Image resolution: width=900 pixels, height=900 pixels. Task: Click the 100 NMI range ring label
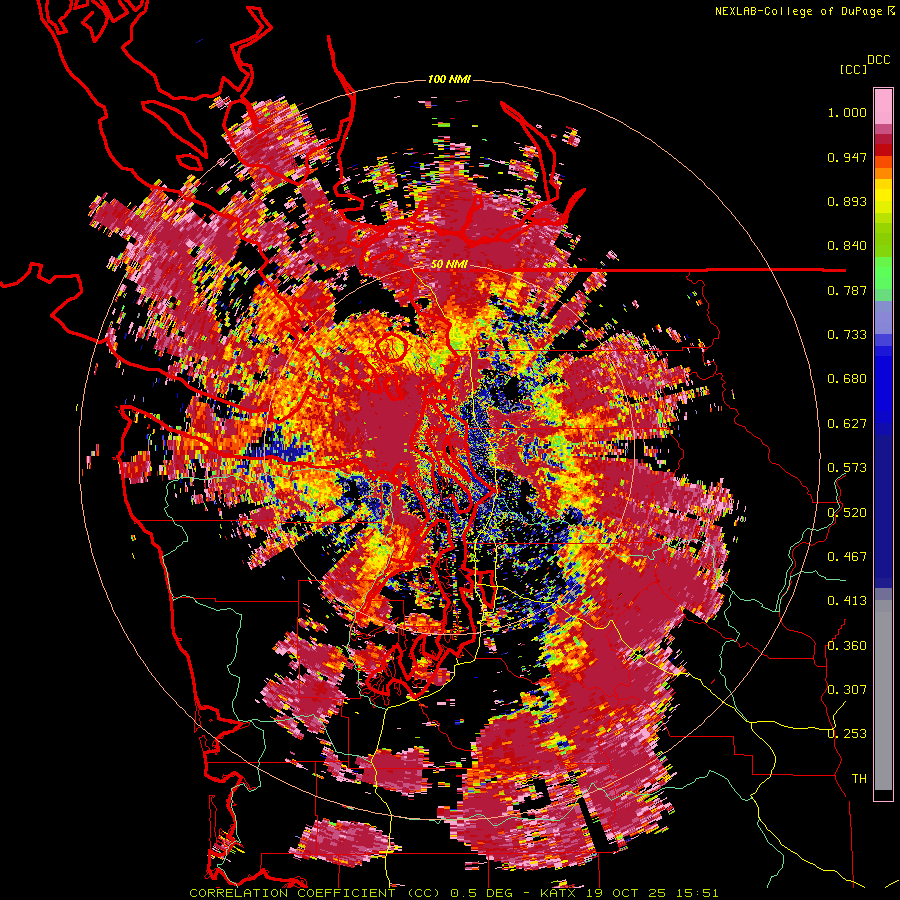point(449,79)
